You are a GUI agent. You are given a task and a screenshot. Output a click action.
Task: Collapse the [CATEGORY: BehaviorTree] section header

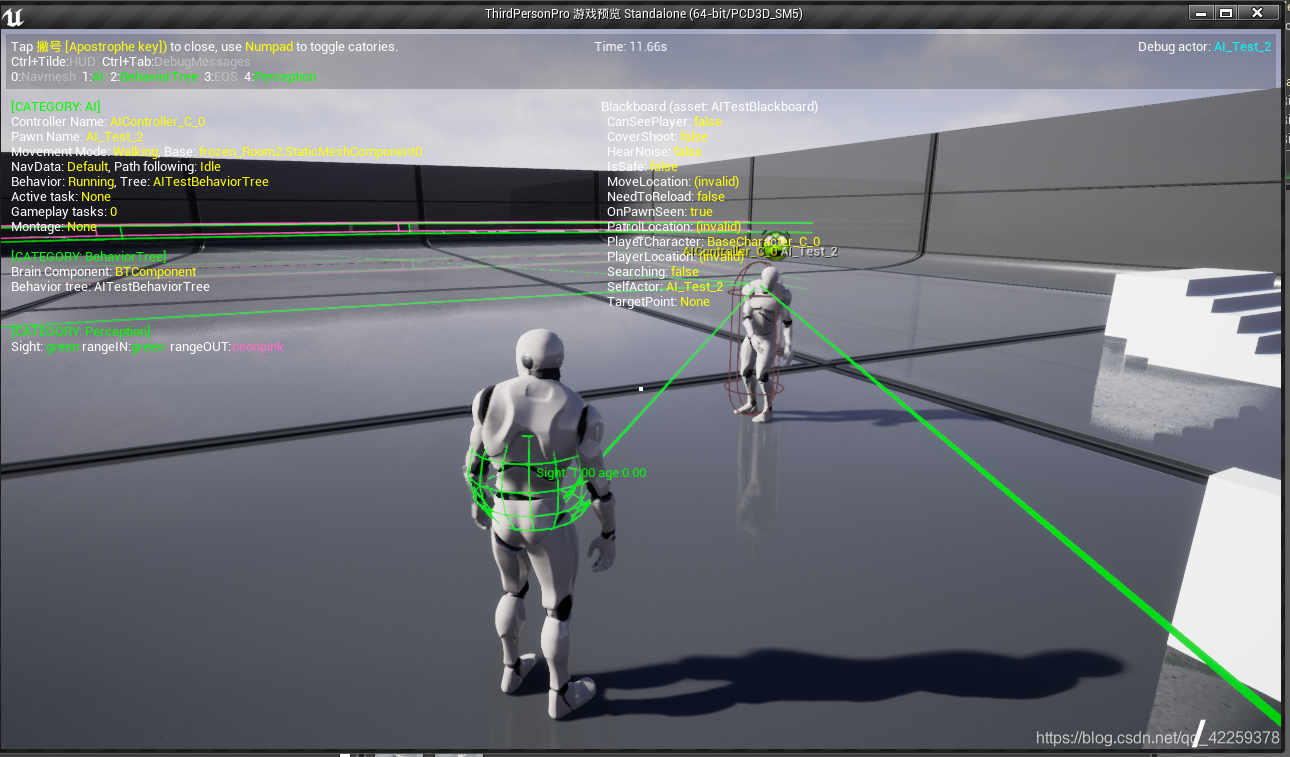click(87, 256)
